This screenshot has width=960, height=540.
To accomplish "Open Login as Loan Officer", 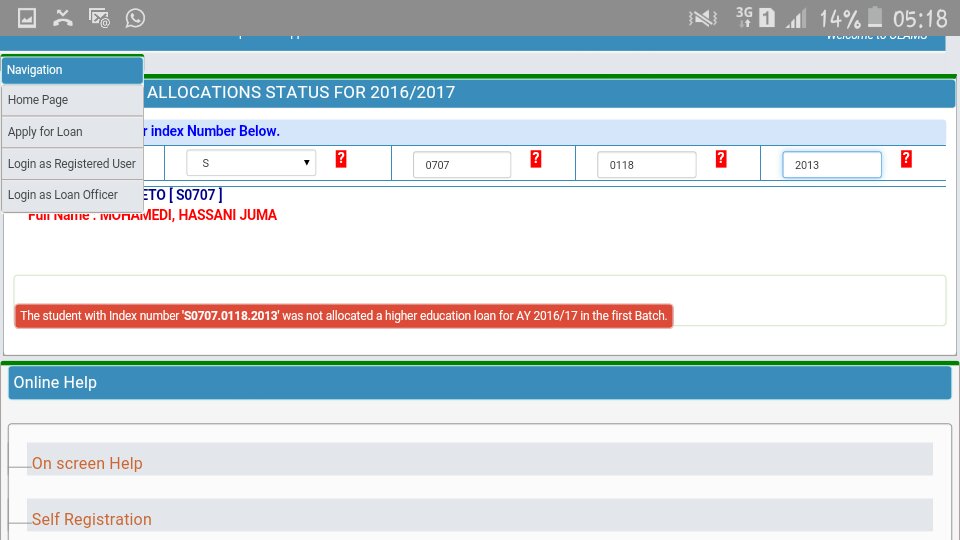I will (72, 195).
